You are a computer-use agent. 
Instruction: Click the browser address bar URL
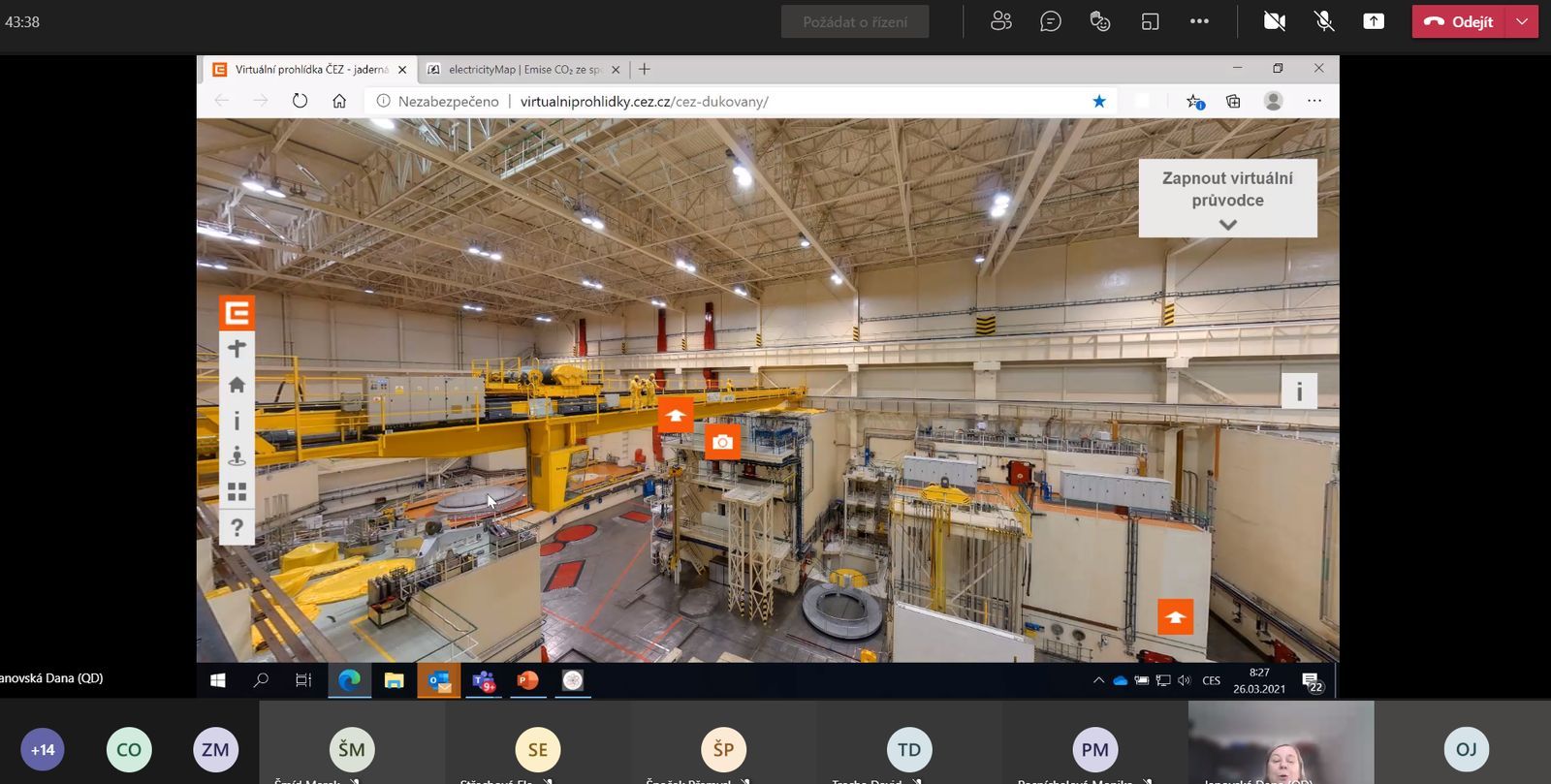coord(644,102)
